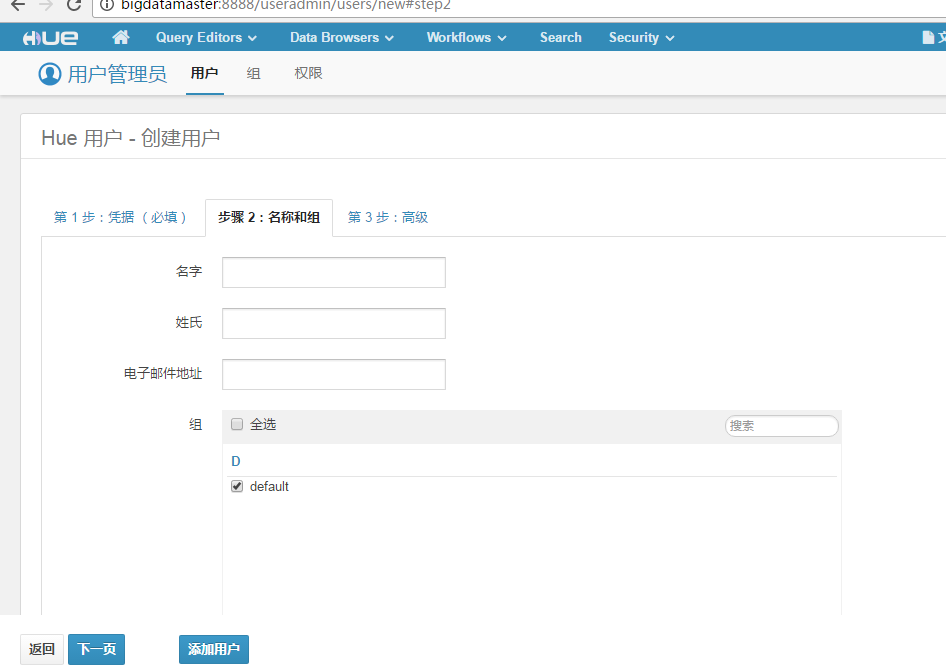
Task: Toggle the 全选 checkbox
Action: point(237,424)
